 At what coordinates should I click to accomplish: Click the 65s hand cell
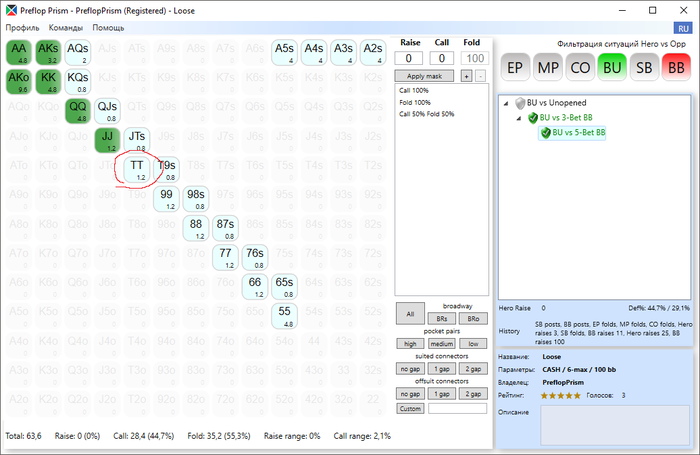pyautogui.click(x=284, y=286)
